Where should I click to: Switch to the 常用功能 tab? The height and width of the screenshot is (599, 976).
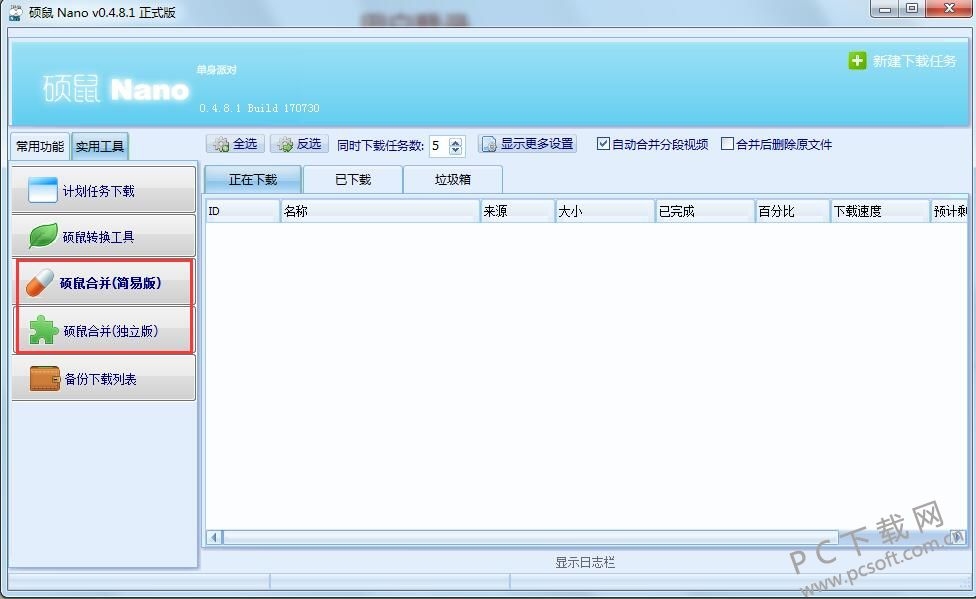(40, 146)
